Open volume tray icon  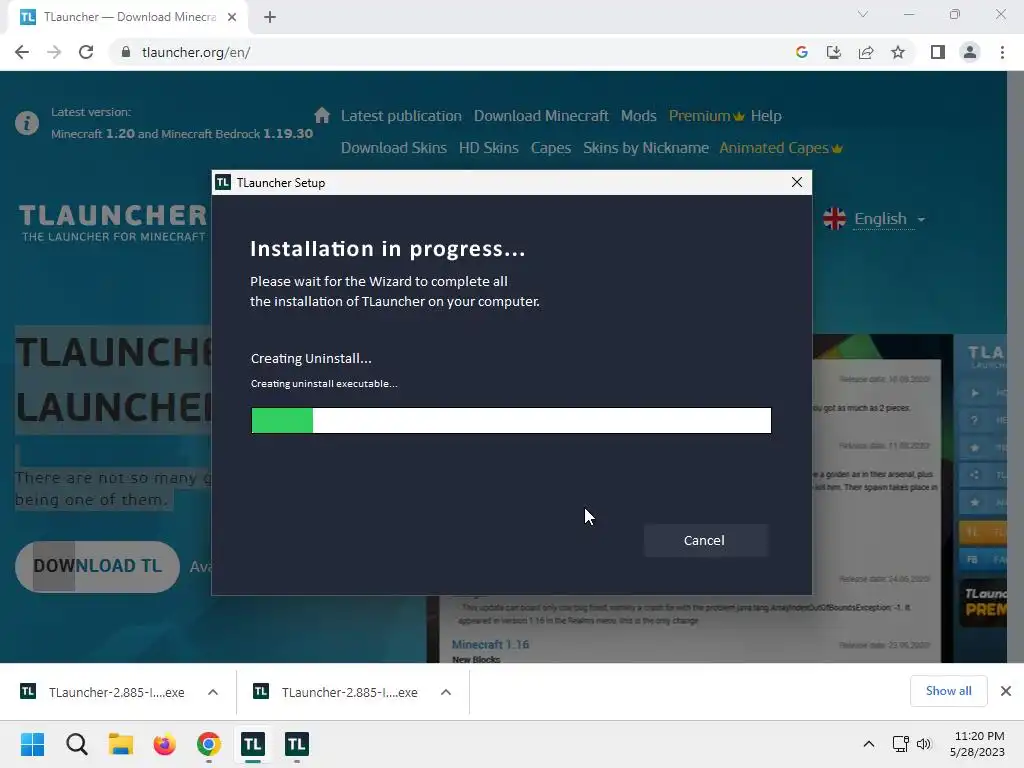[x=923, y=744]
